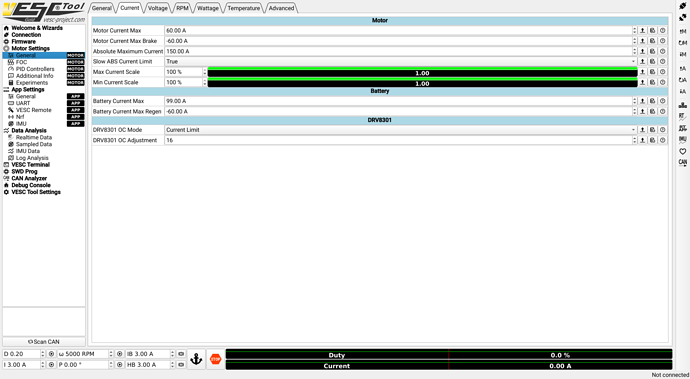Screen dimensions: 690x379
Task: Click help icon for Motor Current Max
Action: (x=663, y=30)
